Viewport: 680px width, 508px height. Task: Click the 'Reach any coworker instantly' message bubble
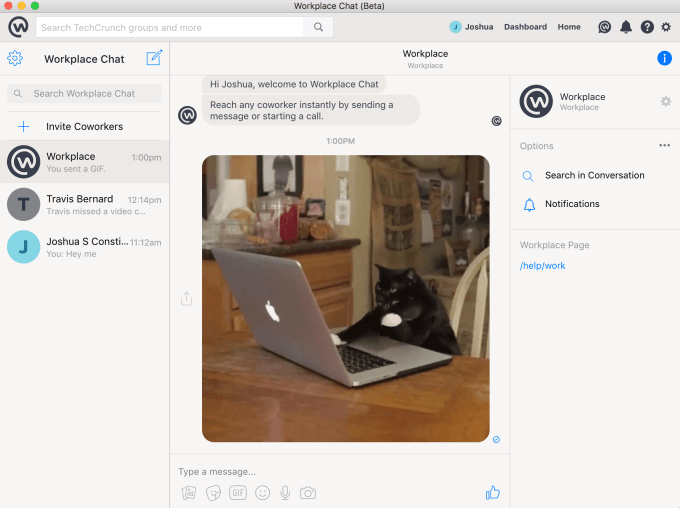311,110
